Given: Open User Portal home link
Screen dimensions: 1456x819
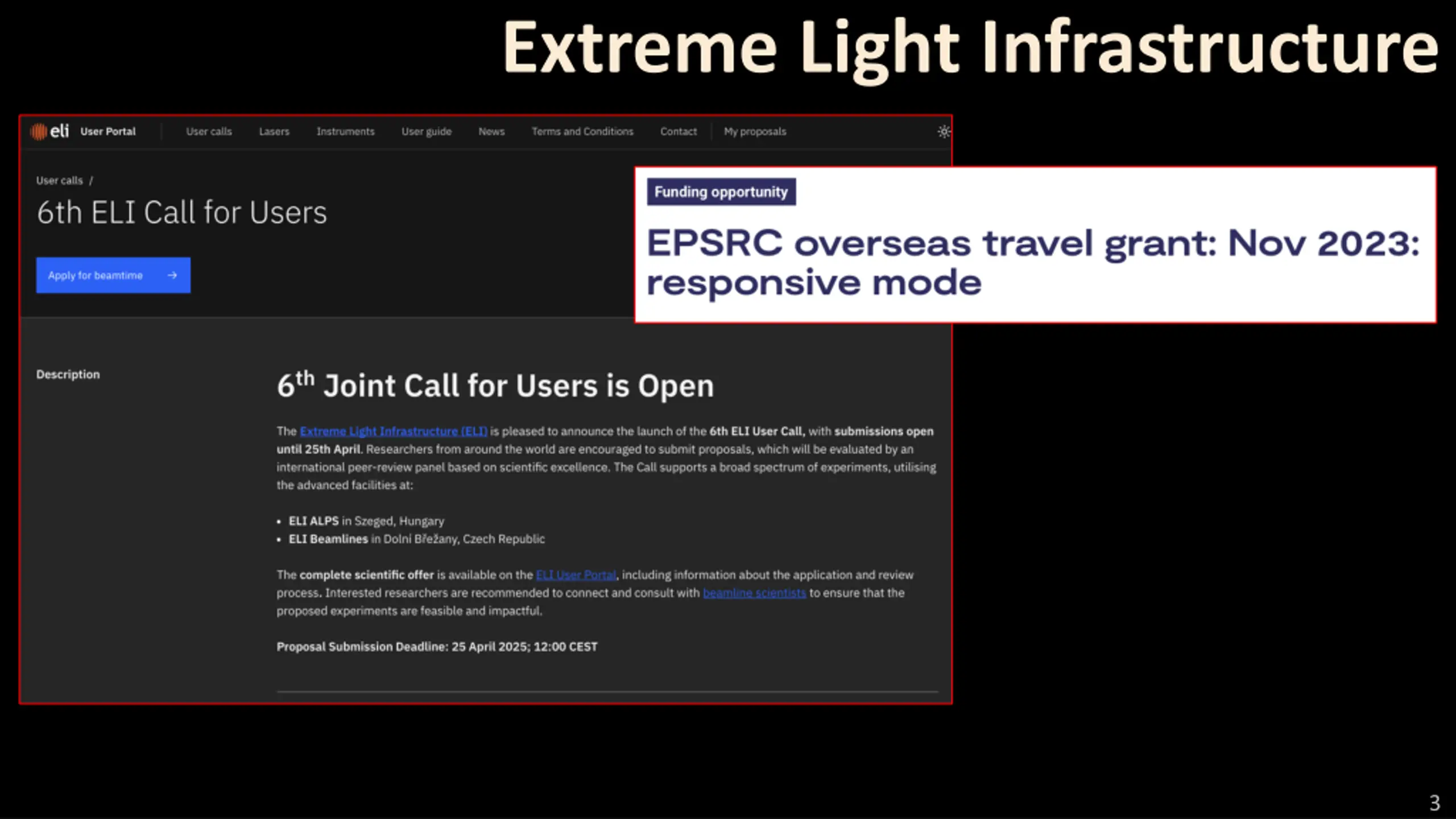Looking at the screenshot, I should point(108,131).
